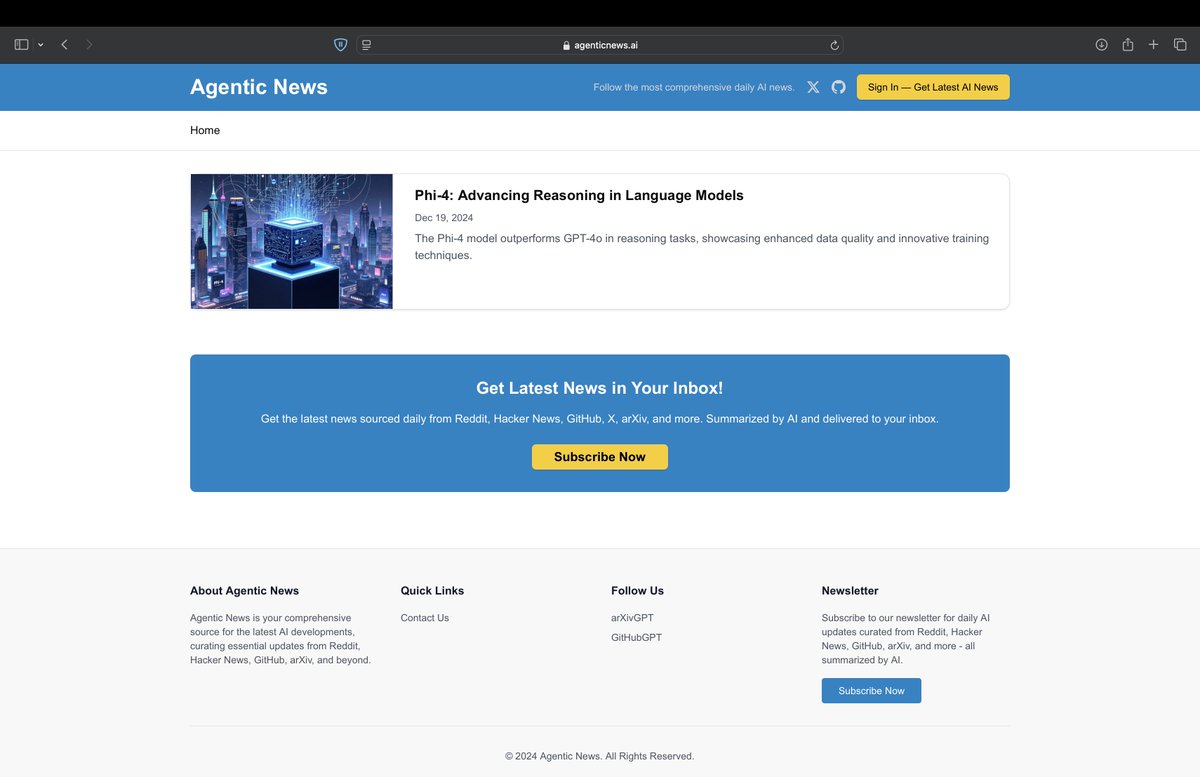The height and width of the screenshot is (777, 1200).
Task: Open a new tab with the plus icon
Action: pos(1154,45)
